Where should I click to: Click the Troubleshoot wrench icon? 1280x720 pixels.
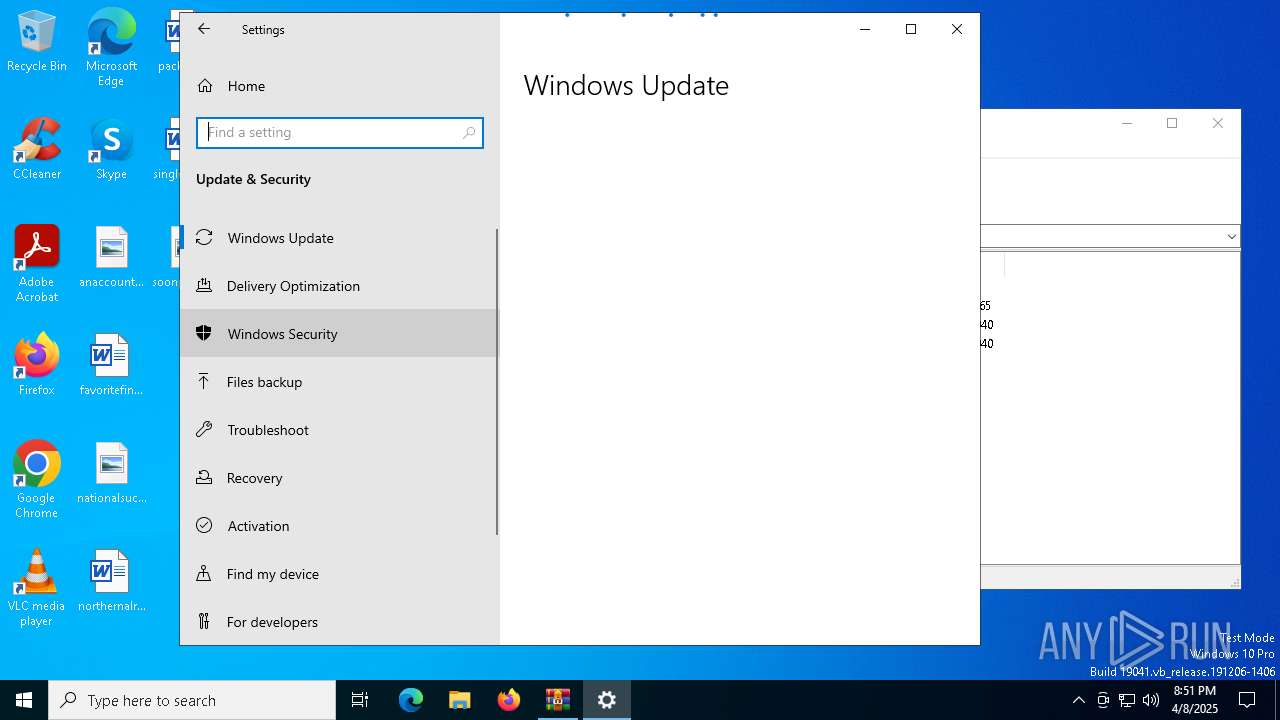tap(204, 429)
